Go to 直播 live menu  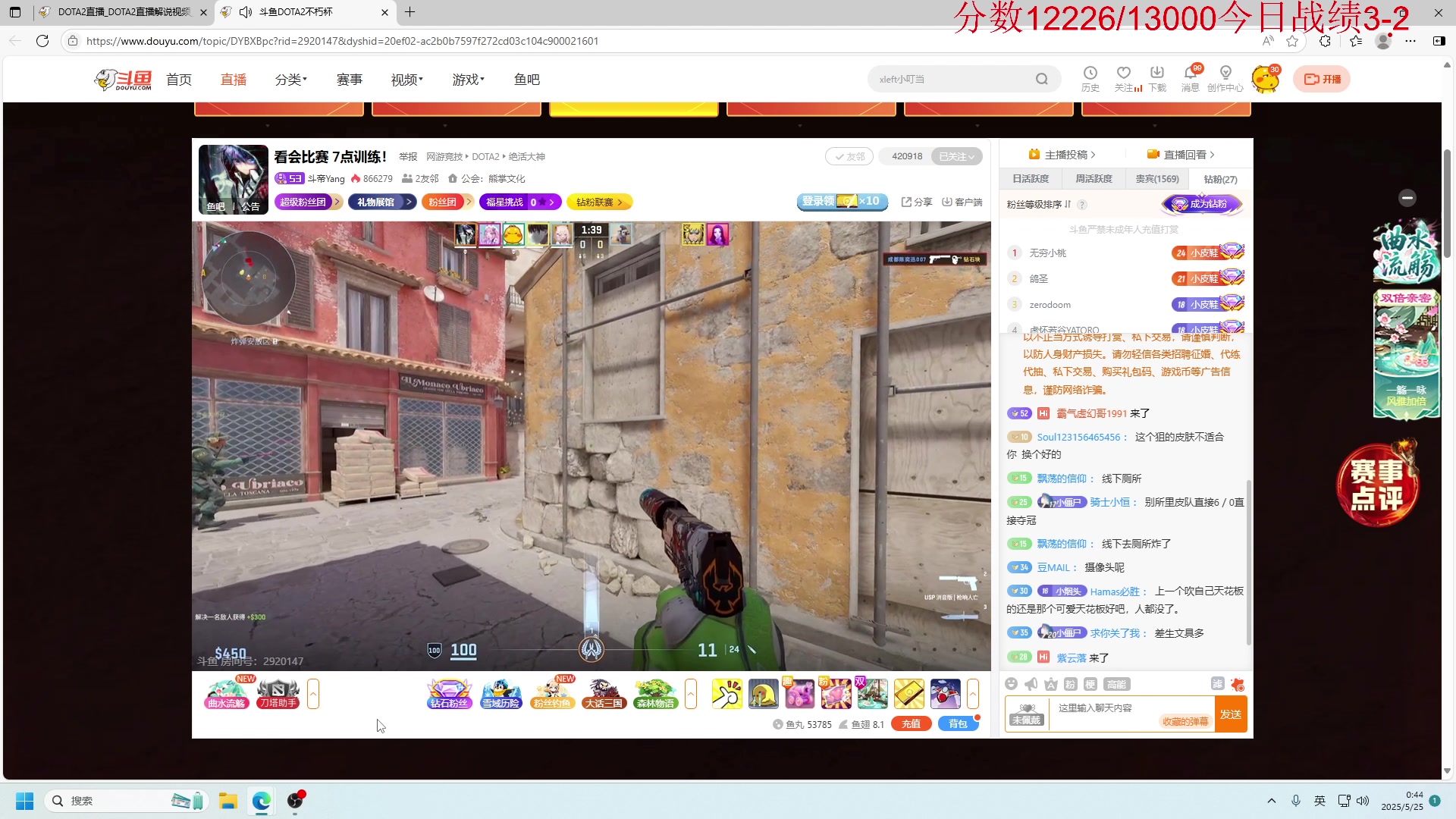(234, 80)
